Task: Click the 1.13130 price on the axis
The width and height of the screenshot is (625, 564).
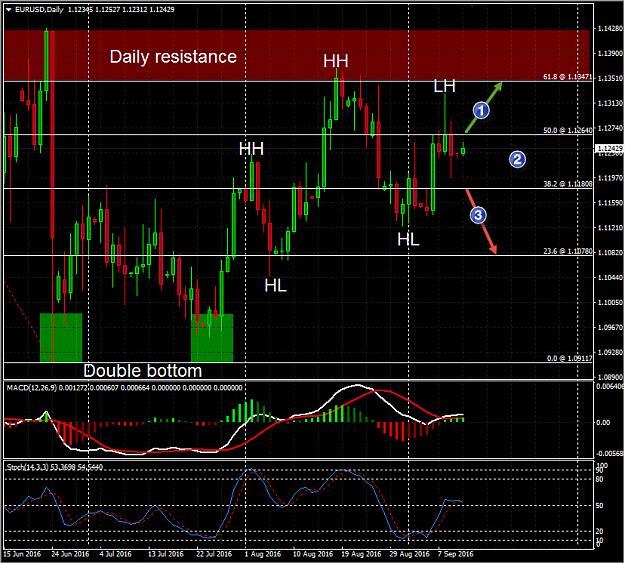Action: click(609, 103)
